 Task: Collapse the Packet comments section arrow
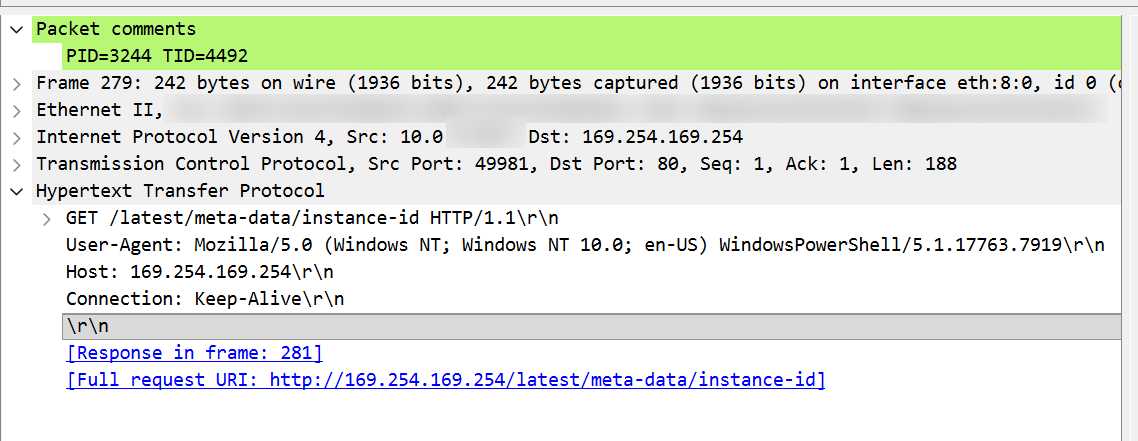[x=17, y=29]
